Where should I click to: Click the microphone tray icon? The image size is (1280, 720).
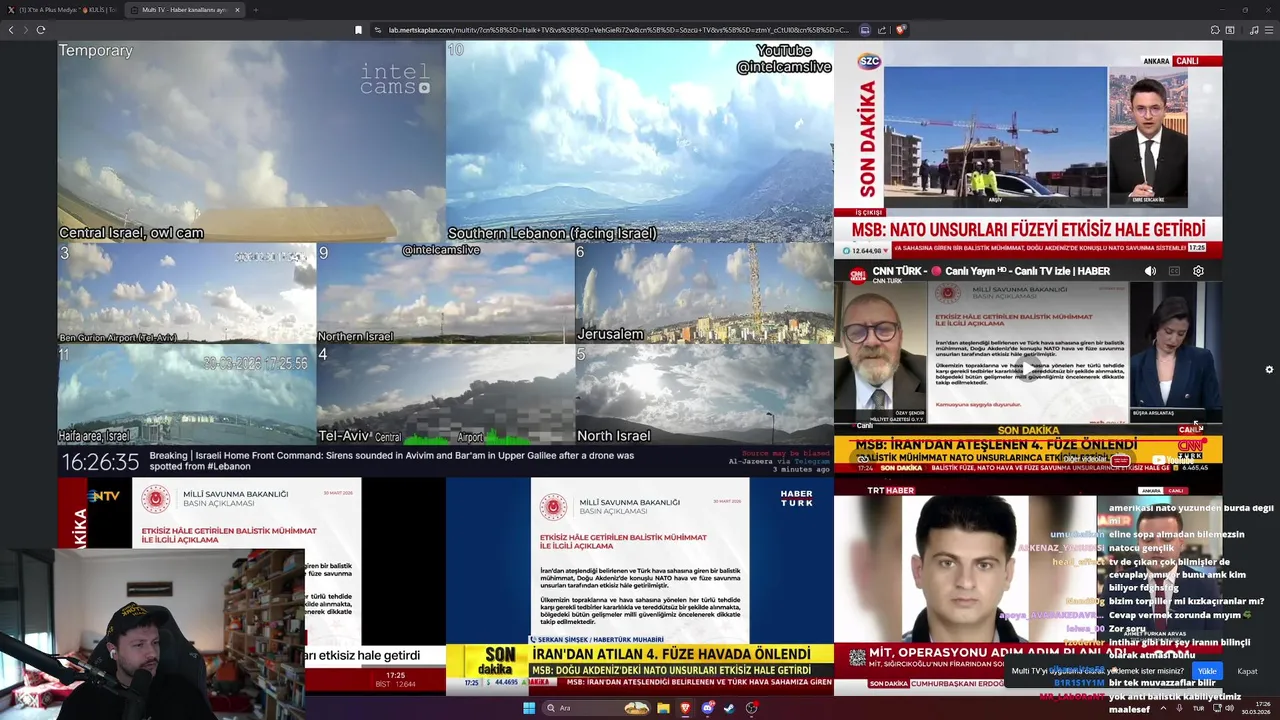click(1179, 708)
